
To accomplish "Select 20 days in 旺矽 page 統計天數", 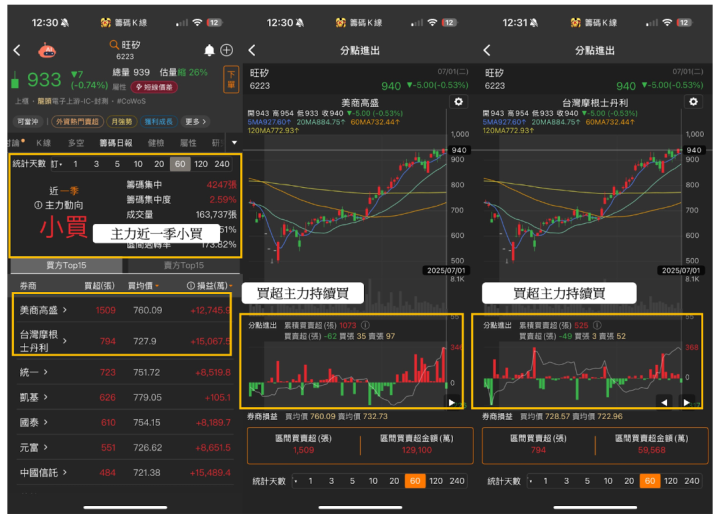I will pos(159,164).
